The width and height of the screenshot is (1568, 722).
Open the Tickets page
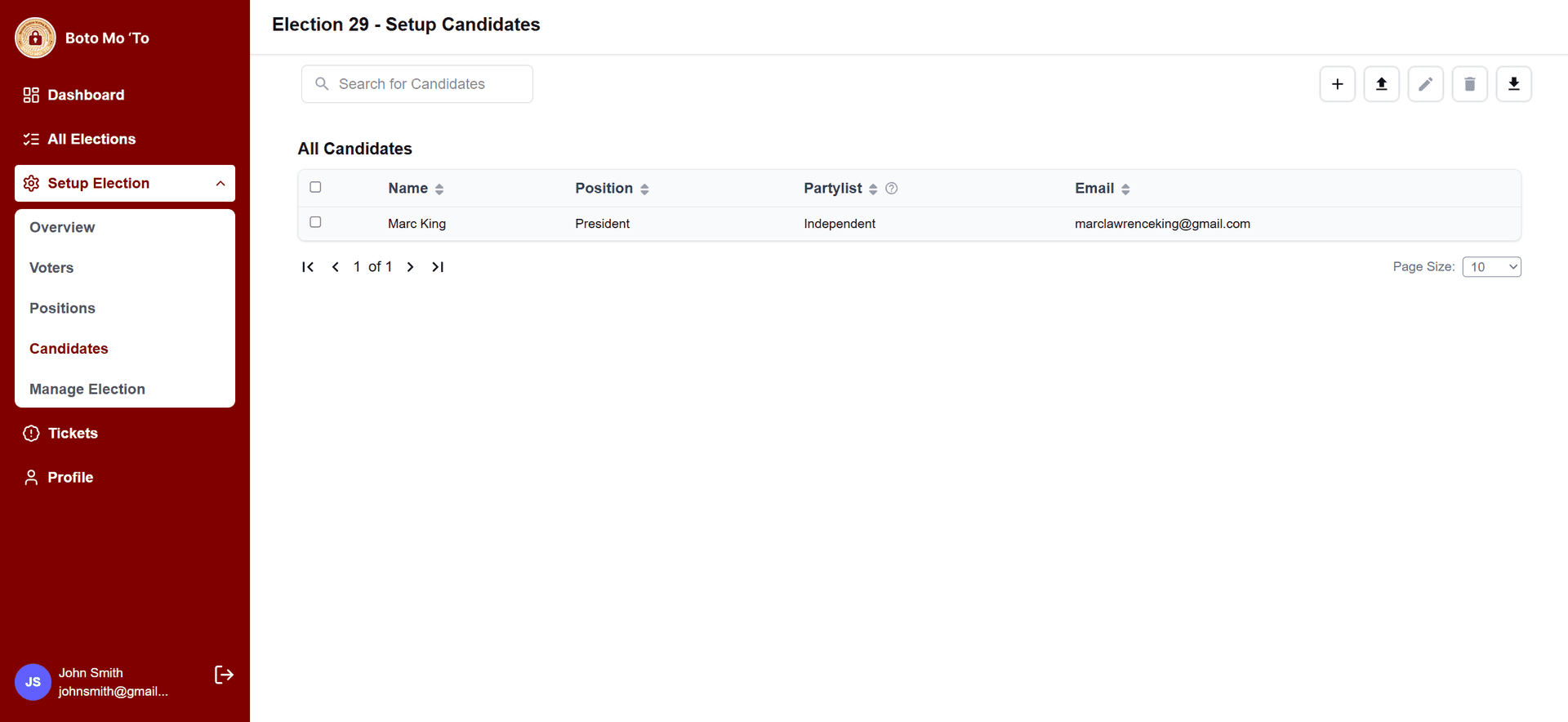click(x=73, y=434)
